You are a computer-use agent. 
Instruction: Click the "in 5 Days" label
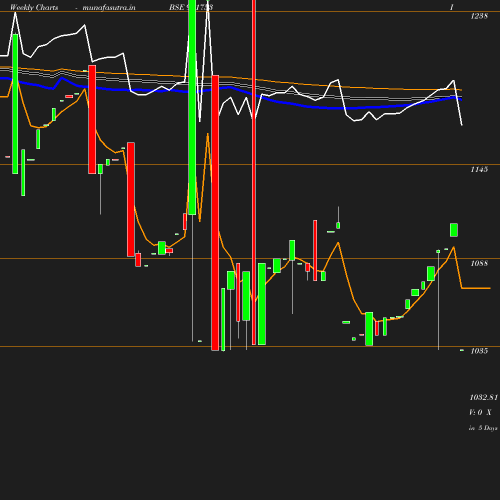pos(483,428)
